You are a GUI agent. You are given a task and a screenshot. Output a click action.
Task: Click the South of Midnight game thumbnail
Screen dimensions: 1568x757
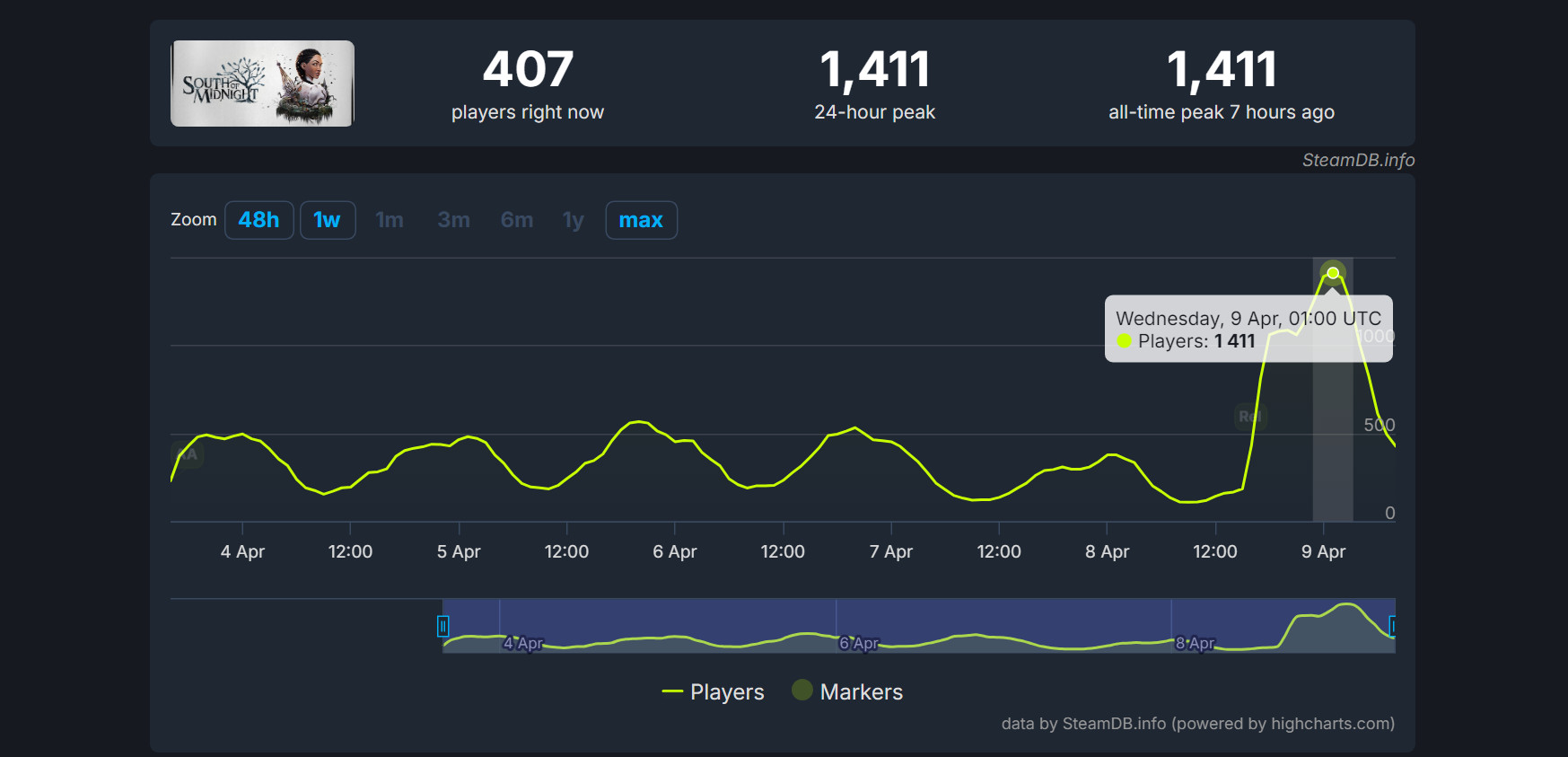pos(262,84)
